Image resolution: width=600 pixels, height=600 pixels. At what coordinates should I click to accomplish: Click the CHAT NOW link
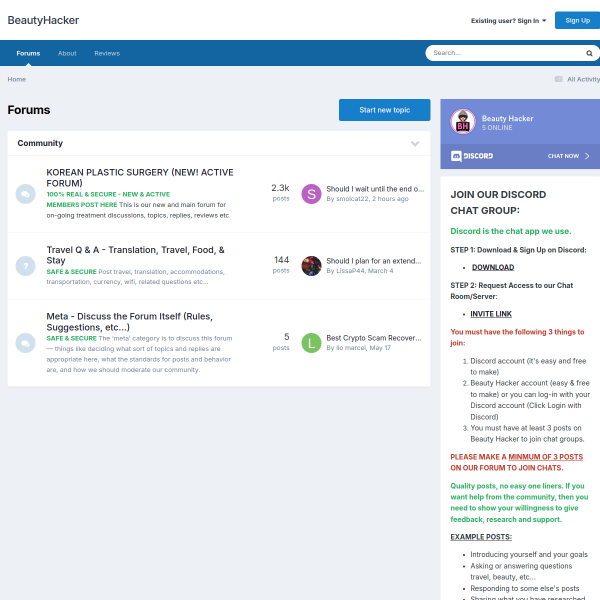coord(563,156)
